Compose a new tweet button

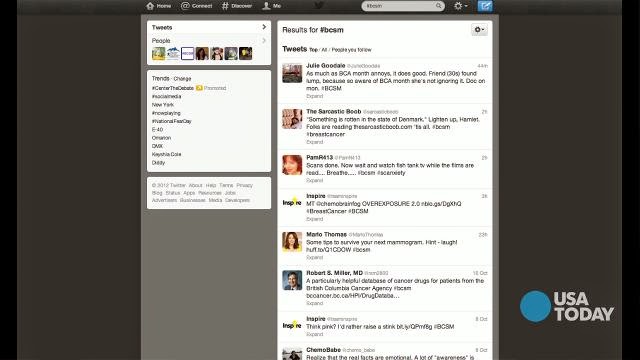pyautogui.click(x=485, y=6)
